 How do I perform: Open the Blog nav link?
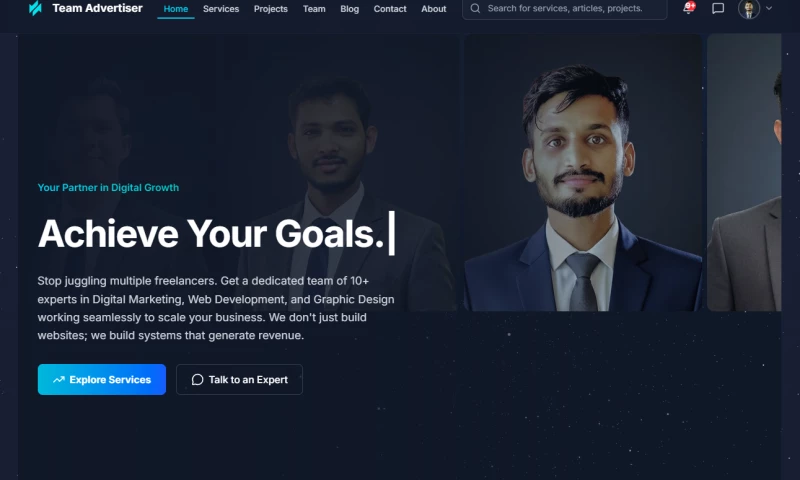[x=349, y=9]
